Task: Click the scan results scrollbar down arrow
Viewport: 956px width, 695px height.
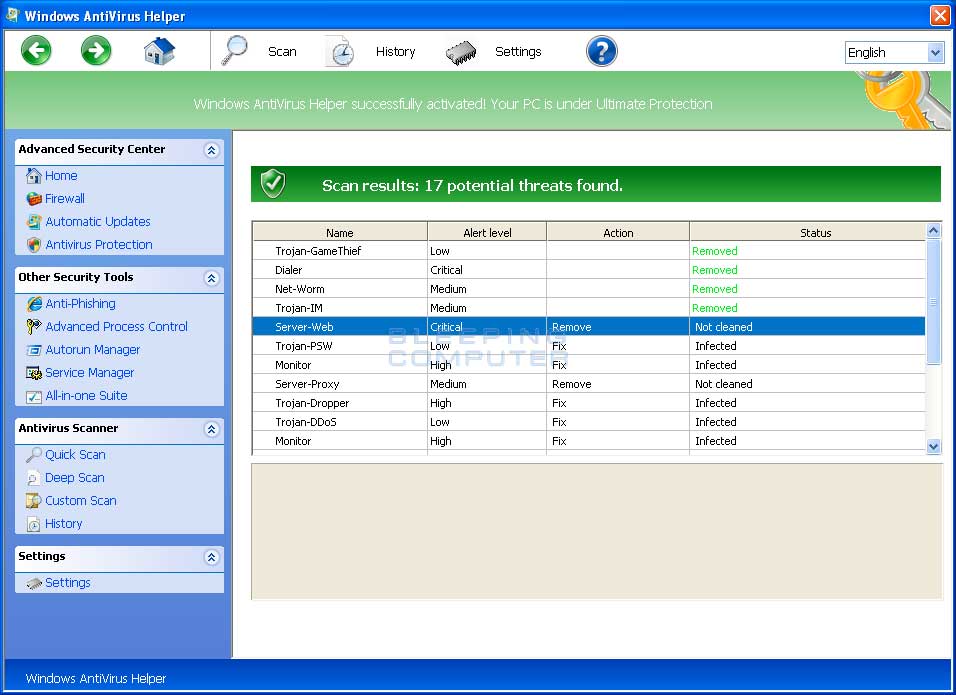Action: click(x=933, y=446)
